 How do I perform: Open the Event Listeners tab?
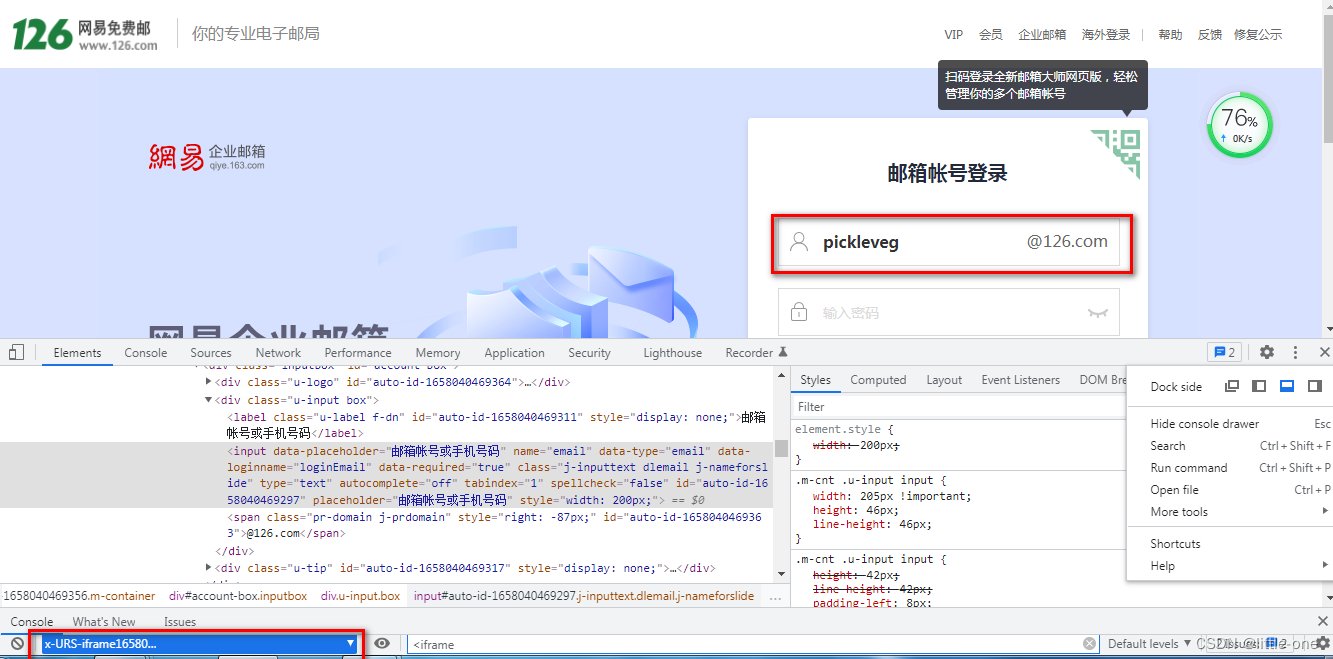pos(1020,380)
